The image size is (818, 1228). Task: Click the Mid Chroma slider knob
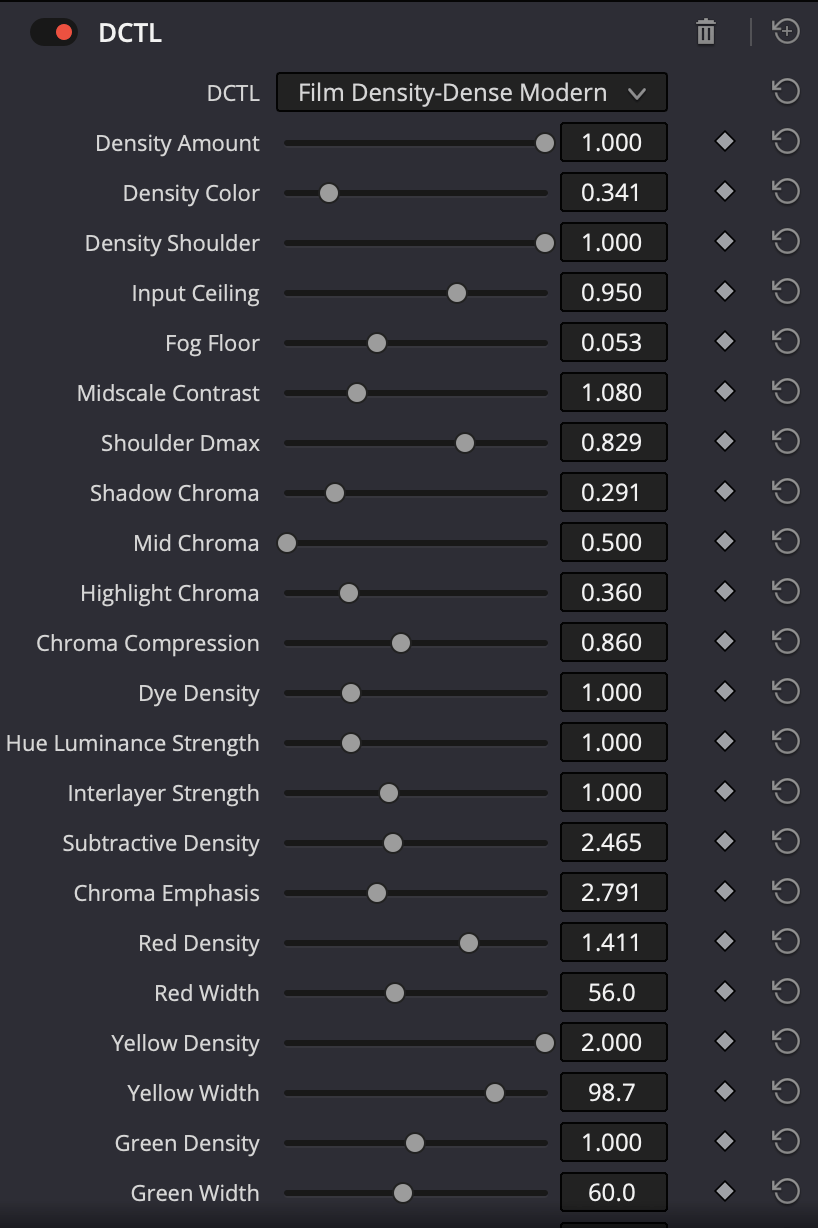287,543
